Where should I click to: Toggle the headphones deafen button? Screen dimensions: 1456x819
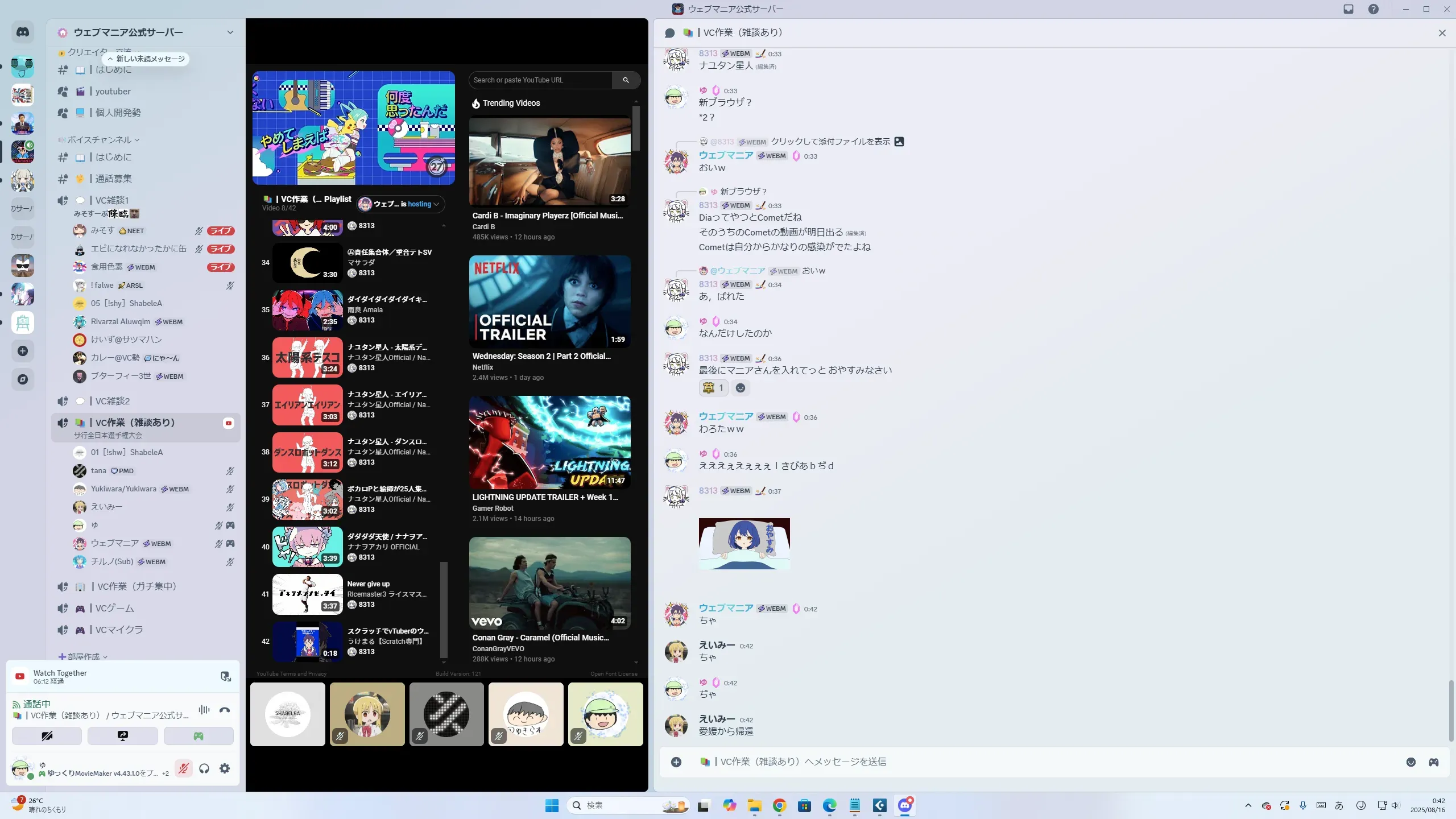pyautogui.click(x=204, y=768)
